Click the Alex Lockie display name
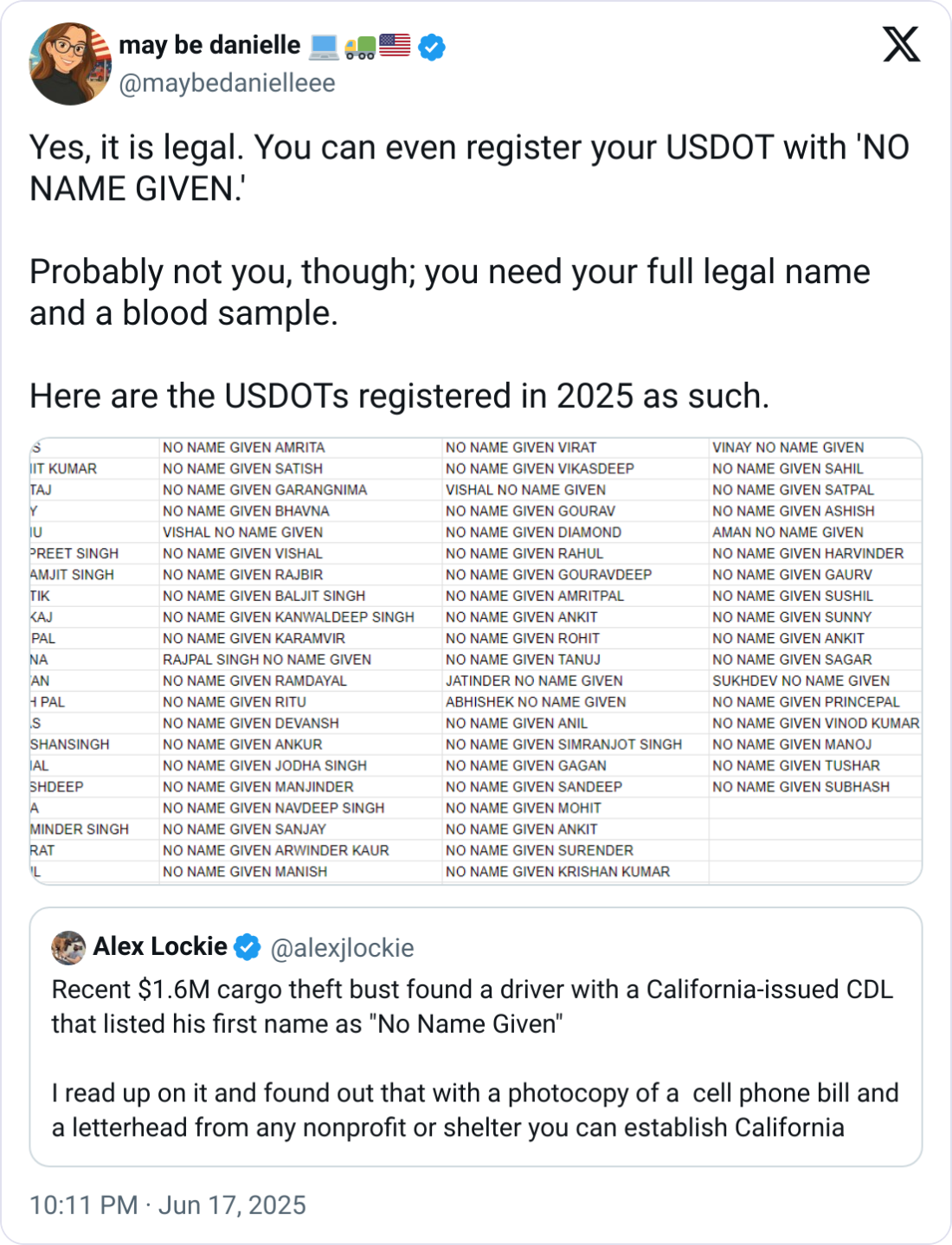 [160, 946]
